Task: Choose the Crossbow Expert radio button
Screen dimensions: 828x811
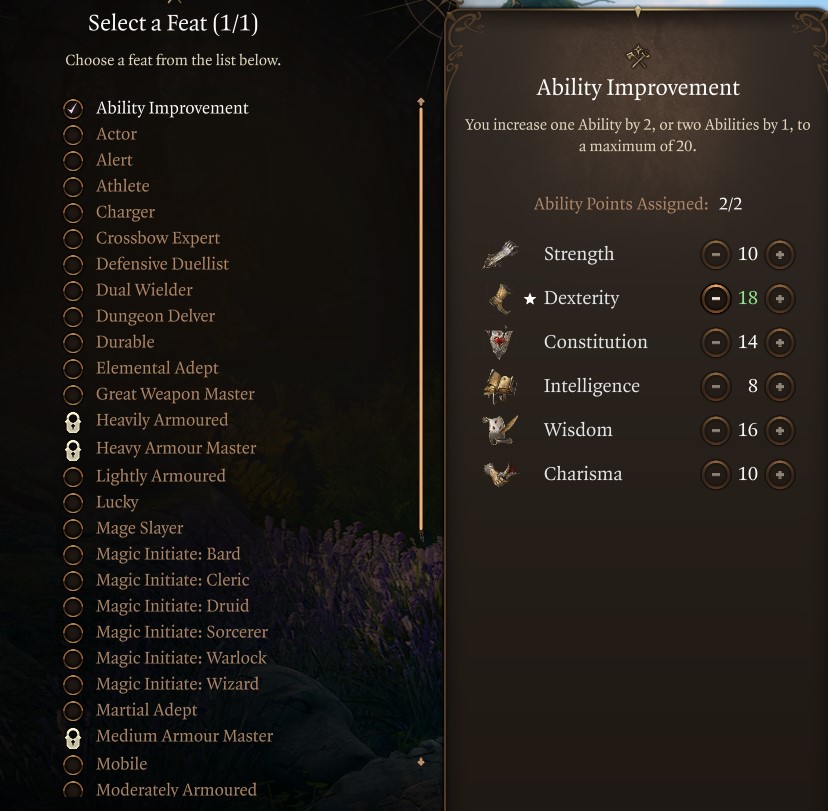Action: pos(73,238)
